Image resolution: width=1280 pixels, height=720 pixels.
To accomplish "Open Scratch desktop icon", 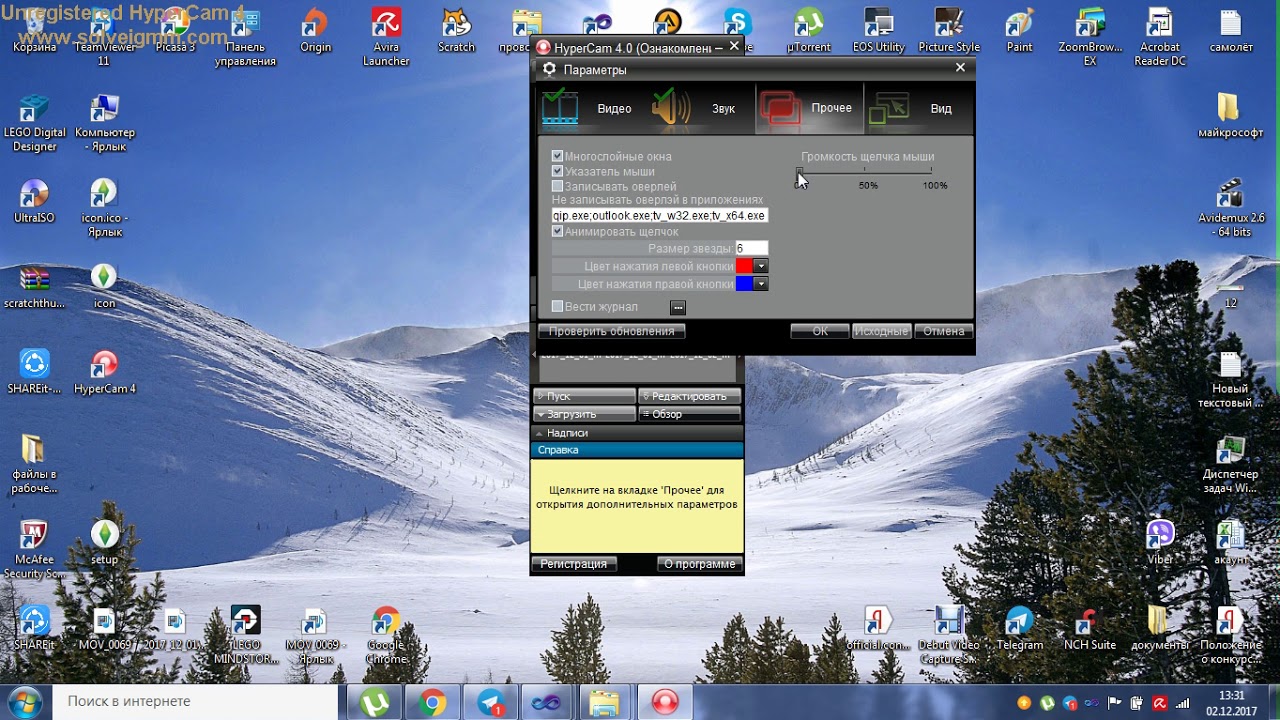I will [456, 31].
